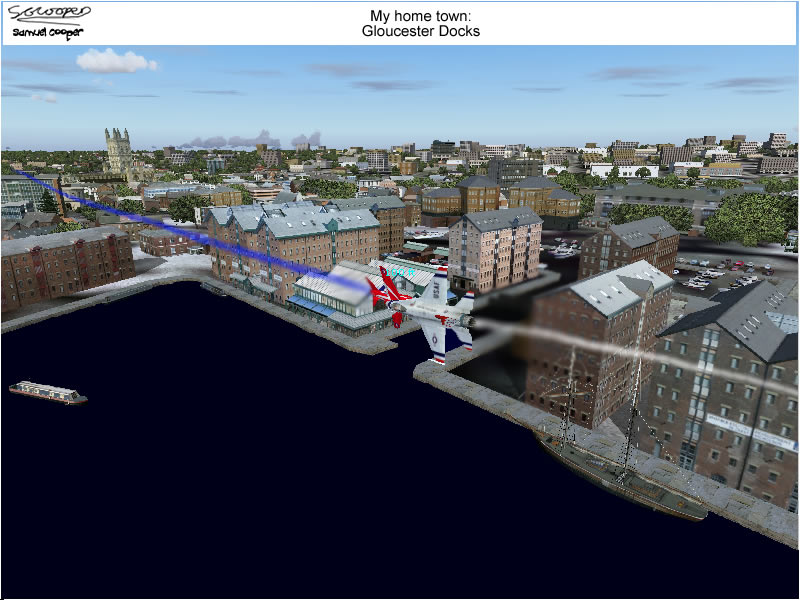This screenshot has width=800, height=600.
Task: Click the Scooper signature logo
Action: [x=48, y=14]
